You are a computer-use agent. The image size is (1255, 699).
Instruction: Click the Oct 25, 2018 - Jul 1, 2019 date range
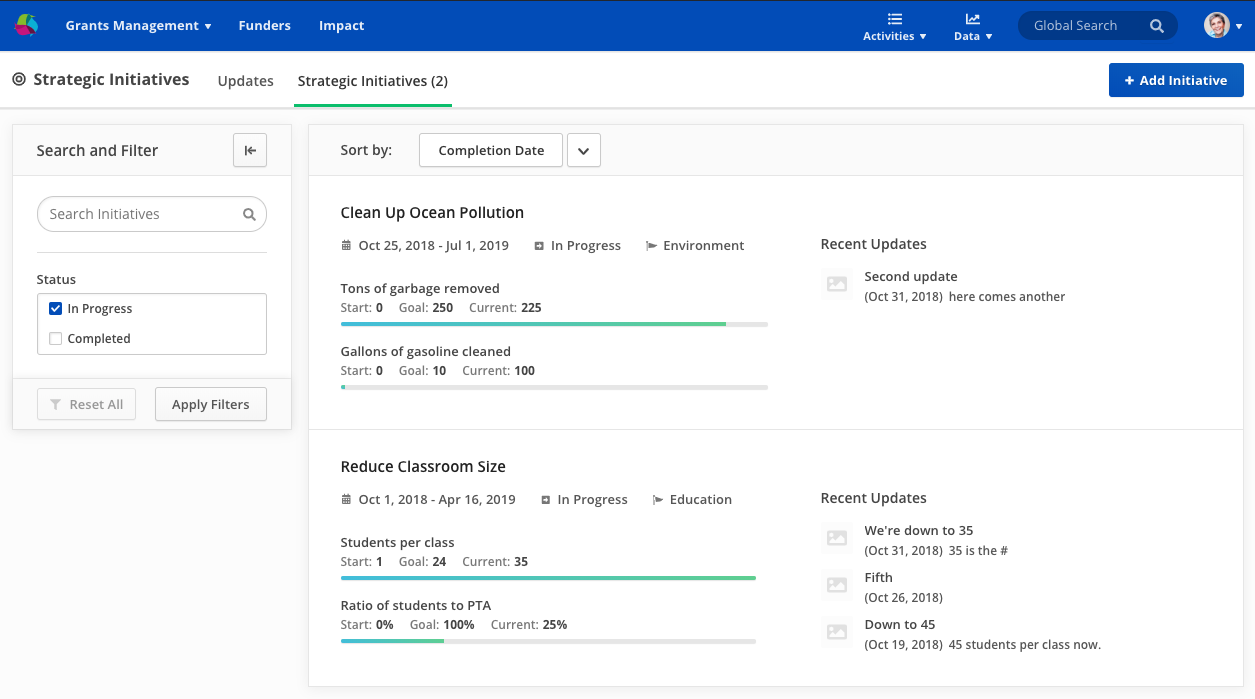click(x=434, y=245)
